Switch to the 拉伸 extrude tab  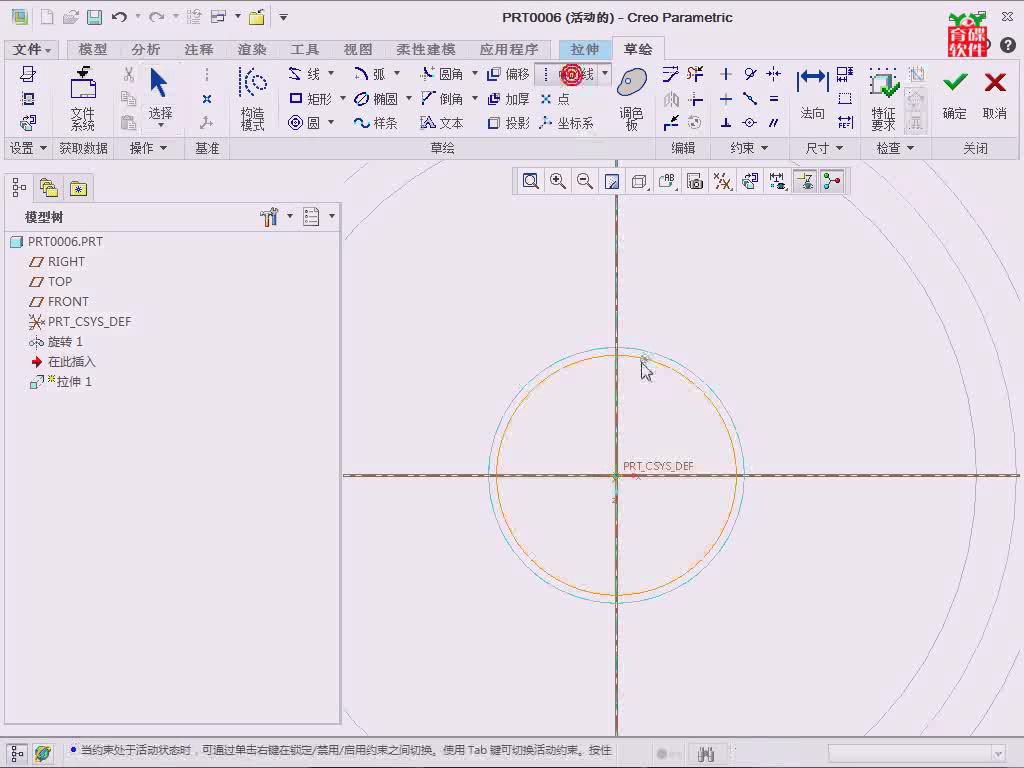click(x=584, y=49)
